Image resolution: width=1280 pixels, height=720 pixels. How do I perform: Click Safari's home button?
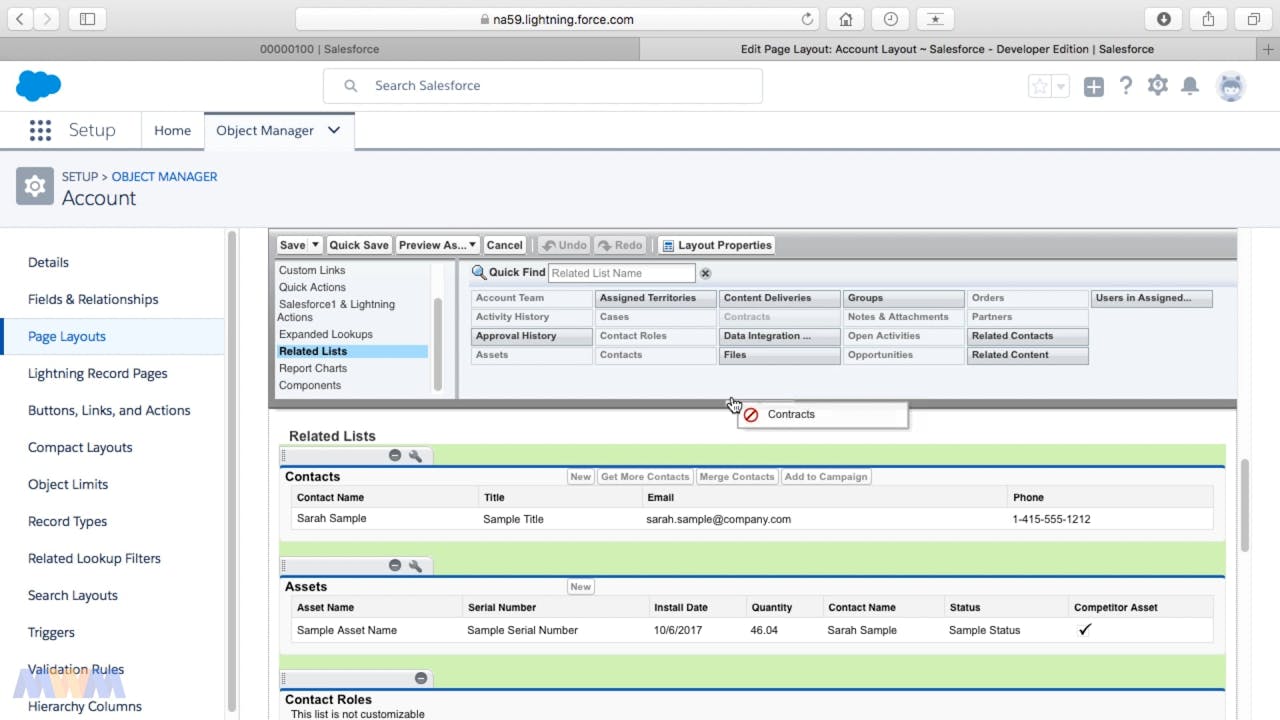point(846,19)
